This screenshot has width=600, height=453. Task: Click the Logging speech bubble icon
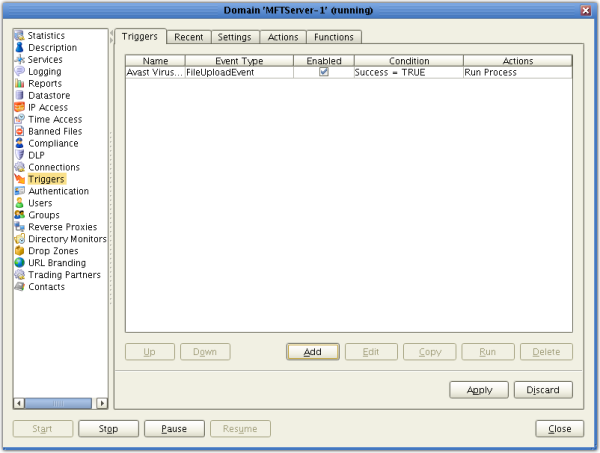(x=19, y=71)
